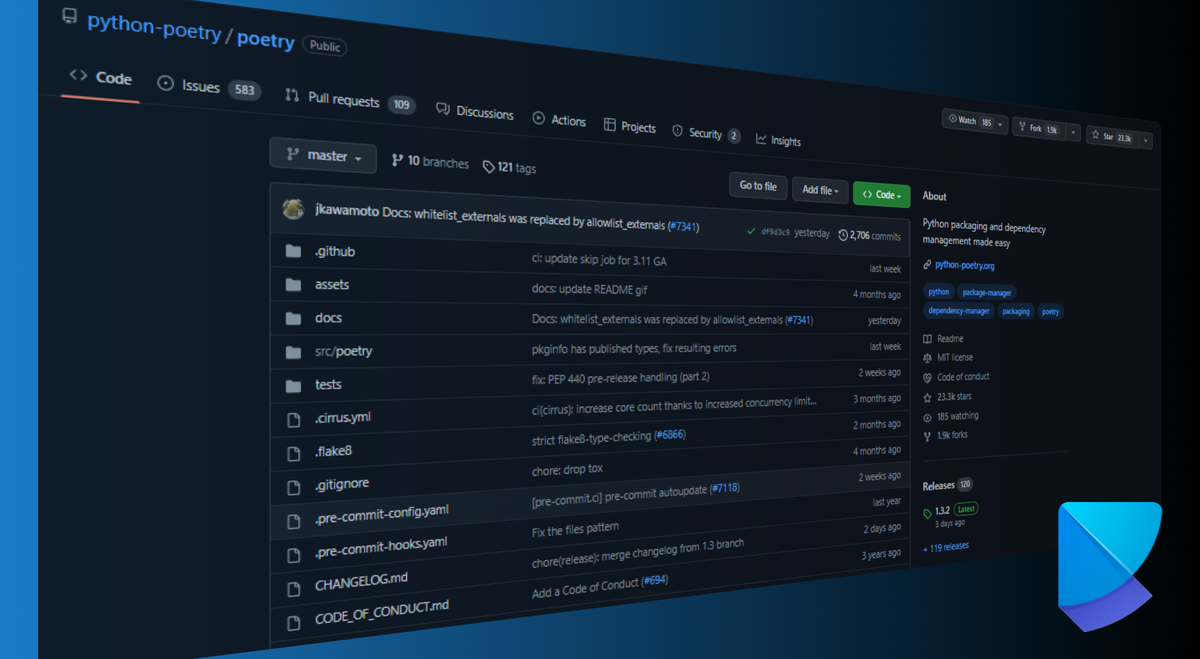Screen dimensions: 1200x659
Task: Expand the Fork options dropdown arrow
Action: coord(1073,131)
